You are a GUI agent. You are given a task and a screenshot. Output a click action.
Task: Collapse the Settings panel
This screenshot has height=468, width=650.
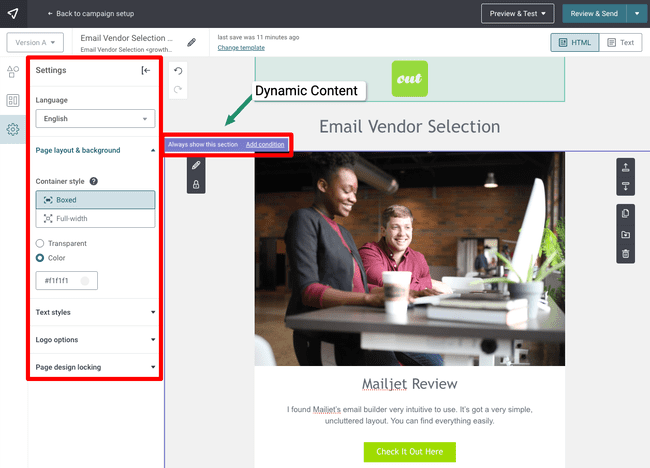[x=146, y=70]
